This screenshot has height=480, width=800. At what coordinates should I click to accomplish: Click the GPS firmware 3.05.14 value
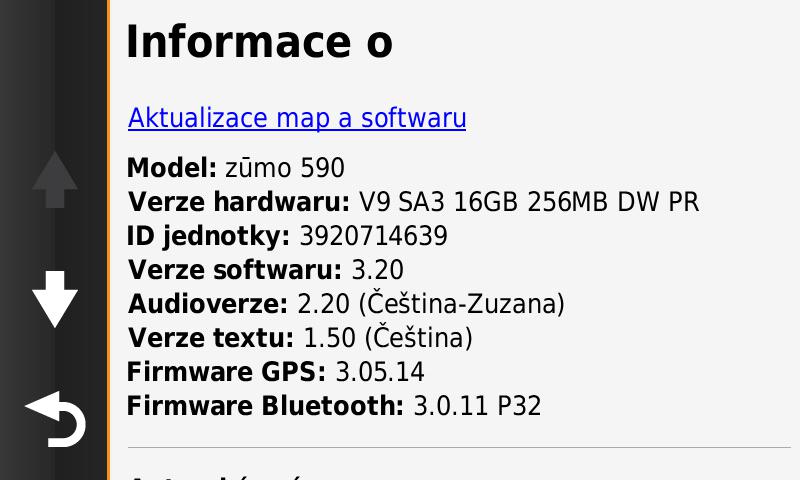[380, 373]
